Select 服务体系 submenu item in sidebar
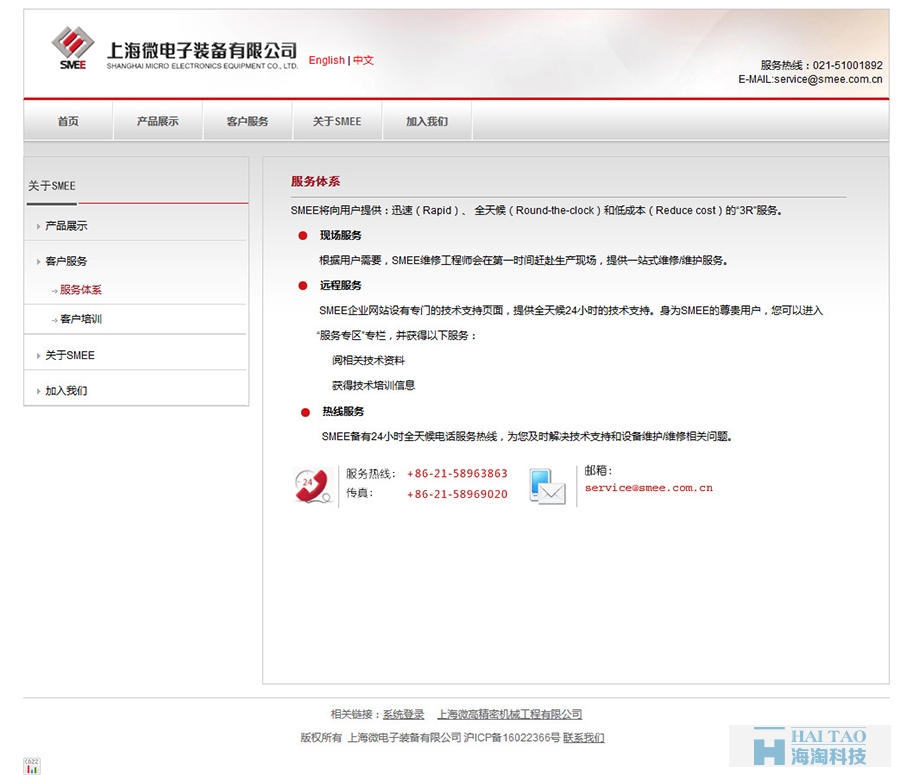This screenshot has height=775, width=900. tap(80, 290)
